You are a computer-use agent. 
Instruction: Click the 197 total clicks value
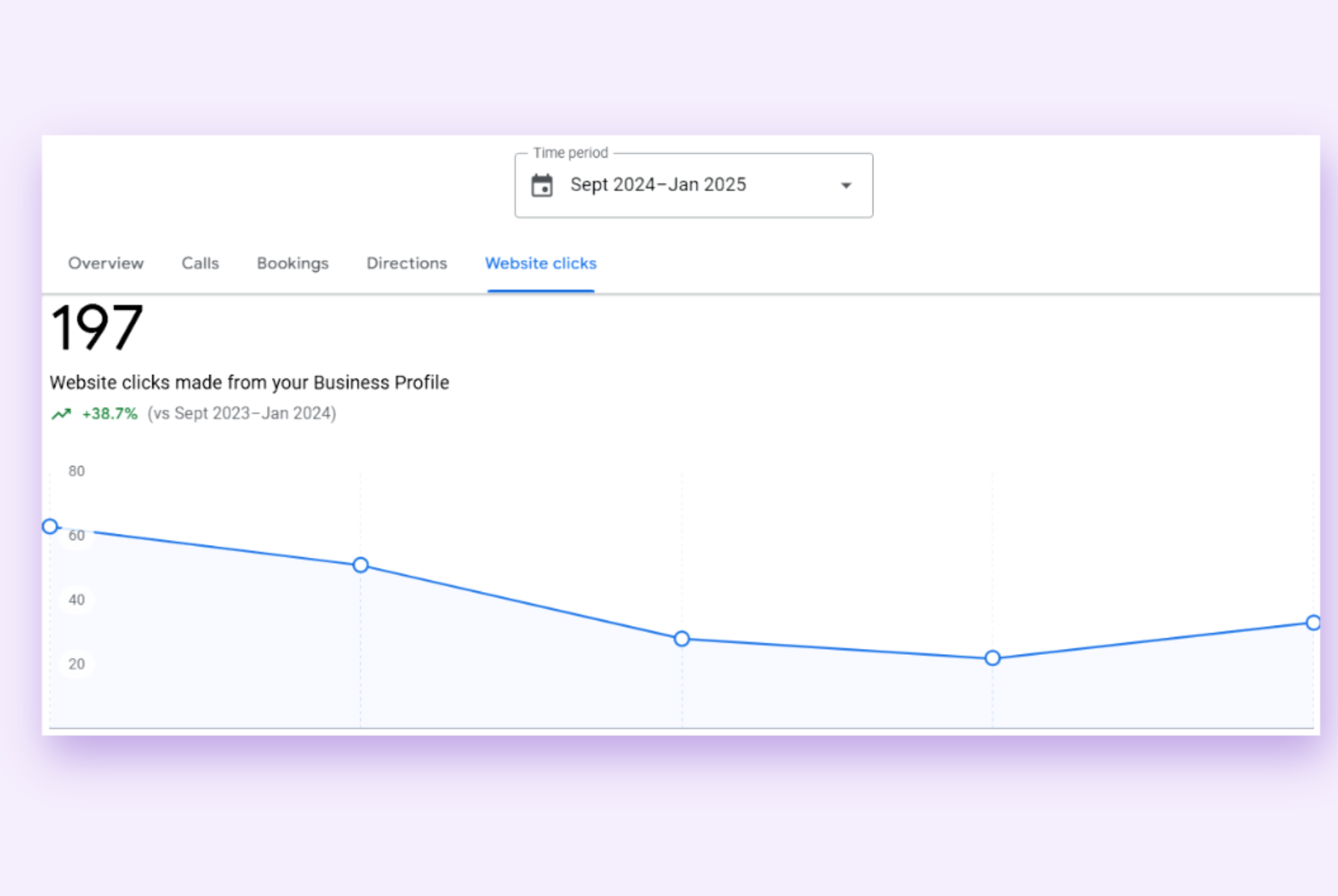pyautogui.click(x=96, y=329)
